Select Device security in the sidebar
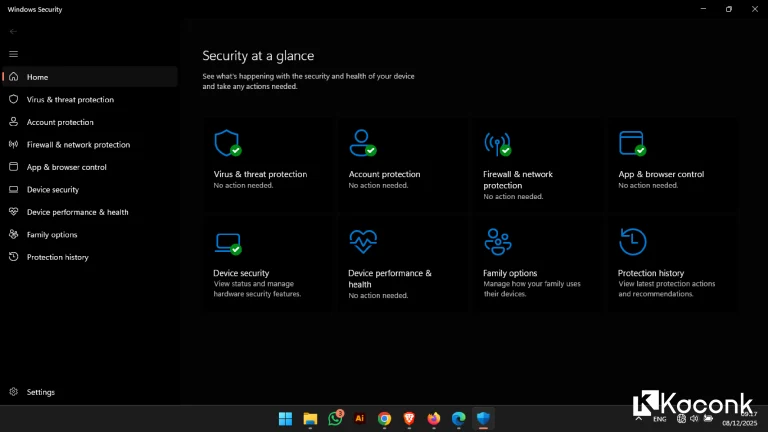 click(x=90, y=190)
